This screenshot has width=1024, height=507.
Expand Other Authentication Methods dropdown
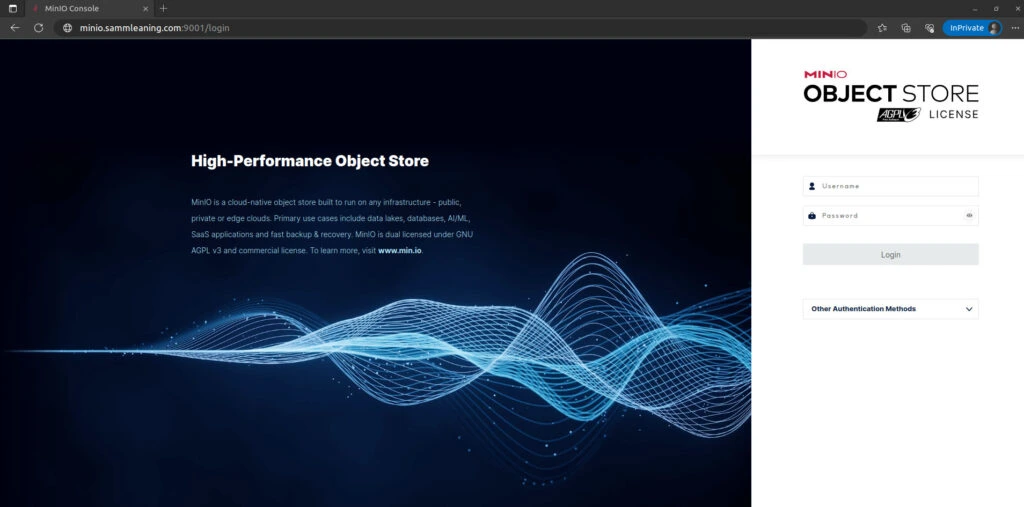coord(891,309)
